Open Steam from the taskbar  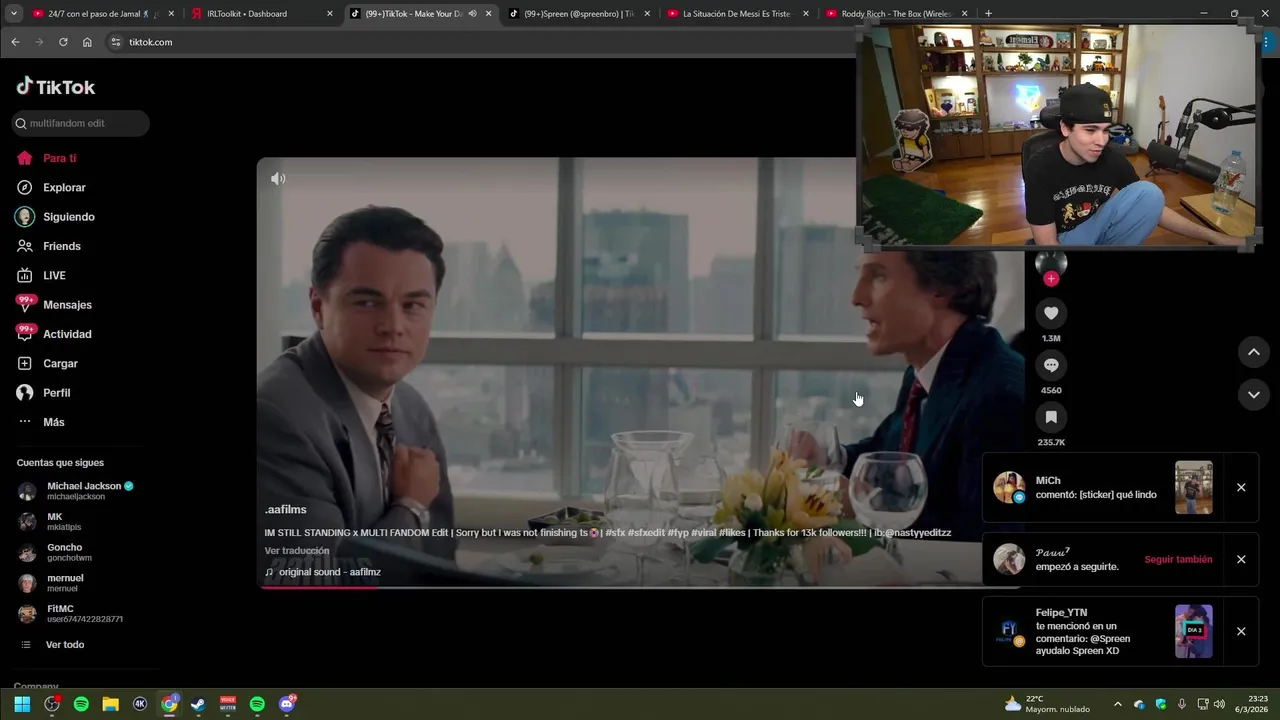tap(198, 704)
